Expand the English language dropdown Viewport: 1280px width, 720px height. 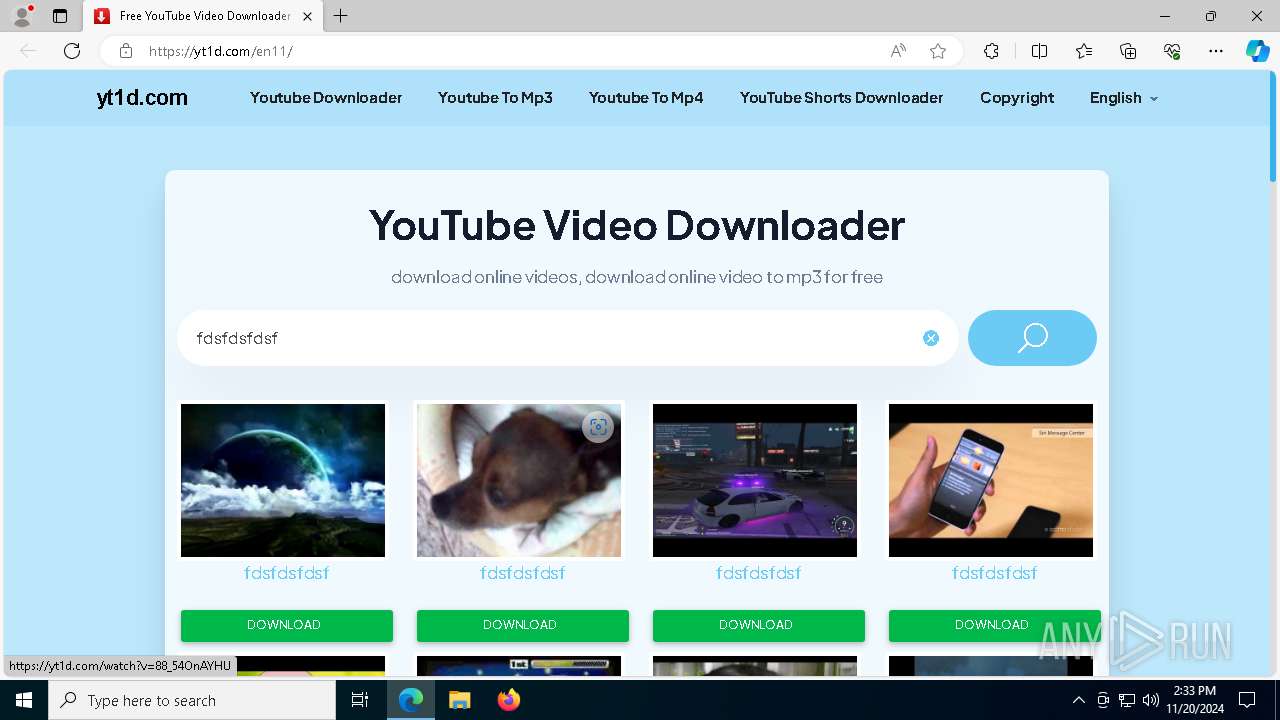tap(1123, 98)
